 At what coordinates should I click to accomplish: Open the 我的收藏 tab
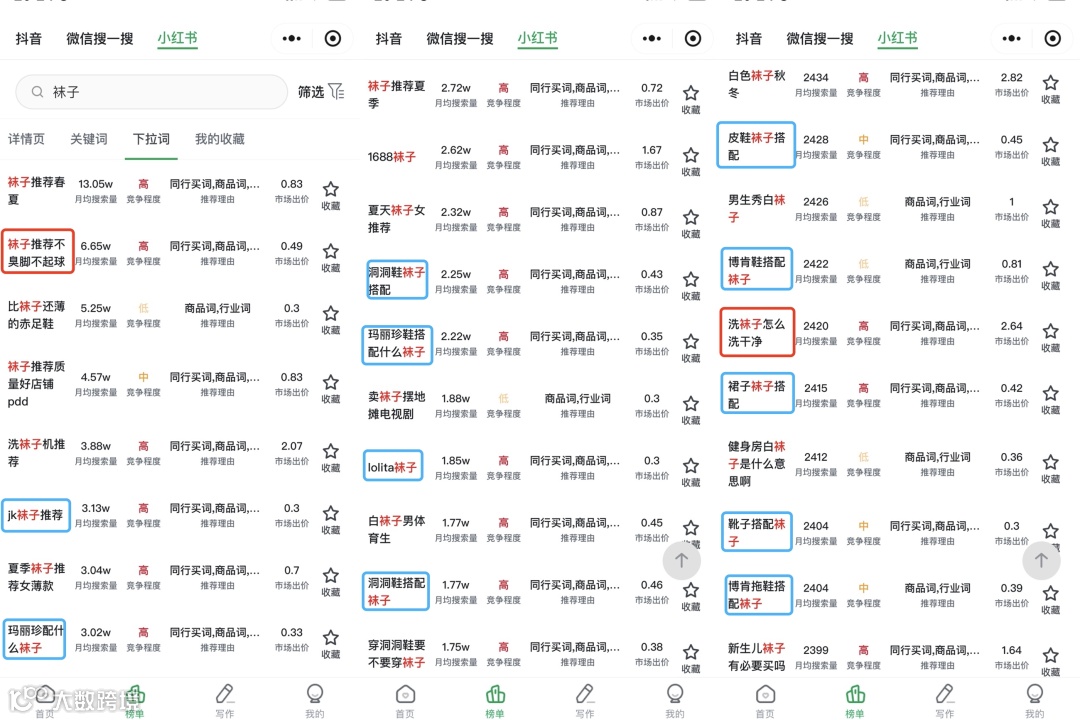220,139
